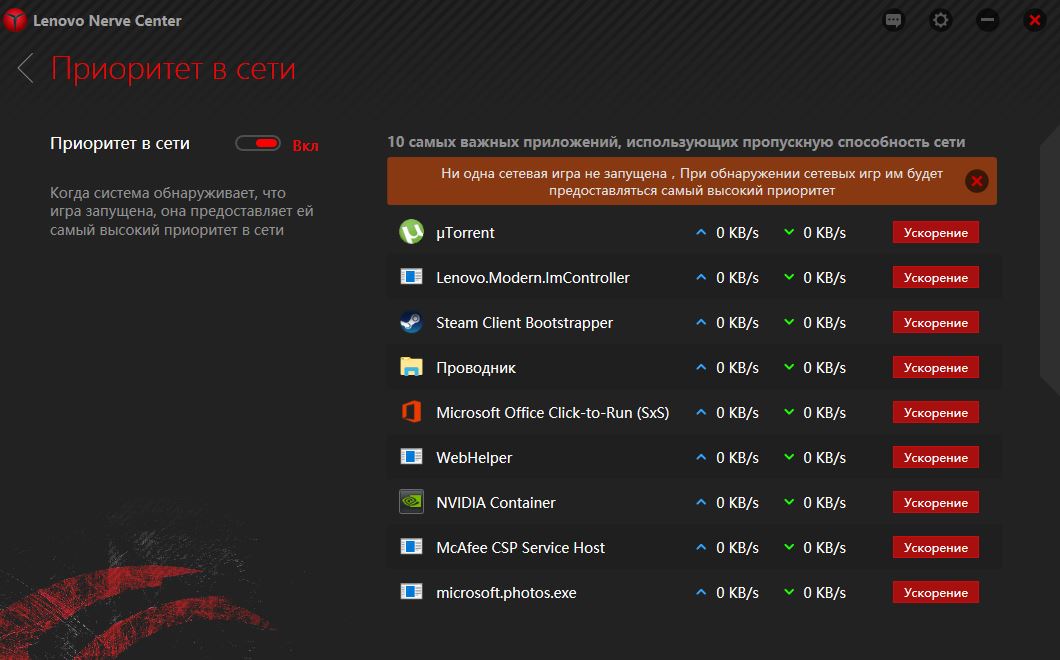Go back using the left arrow
The image size is (1060, 660).
26,68
